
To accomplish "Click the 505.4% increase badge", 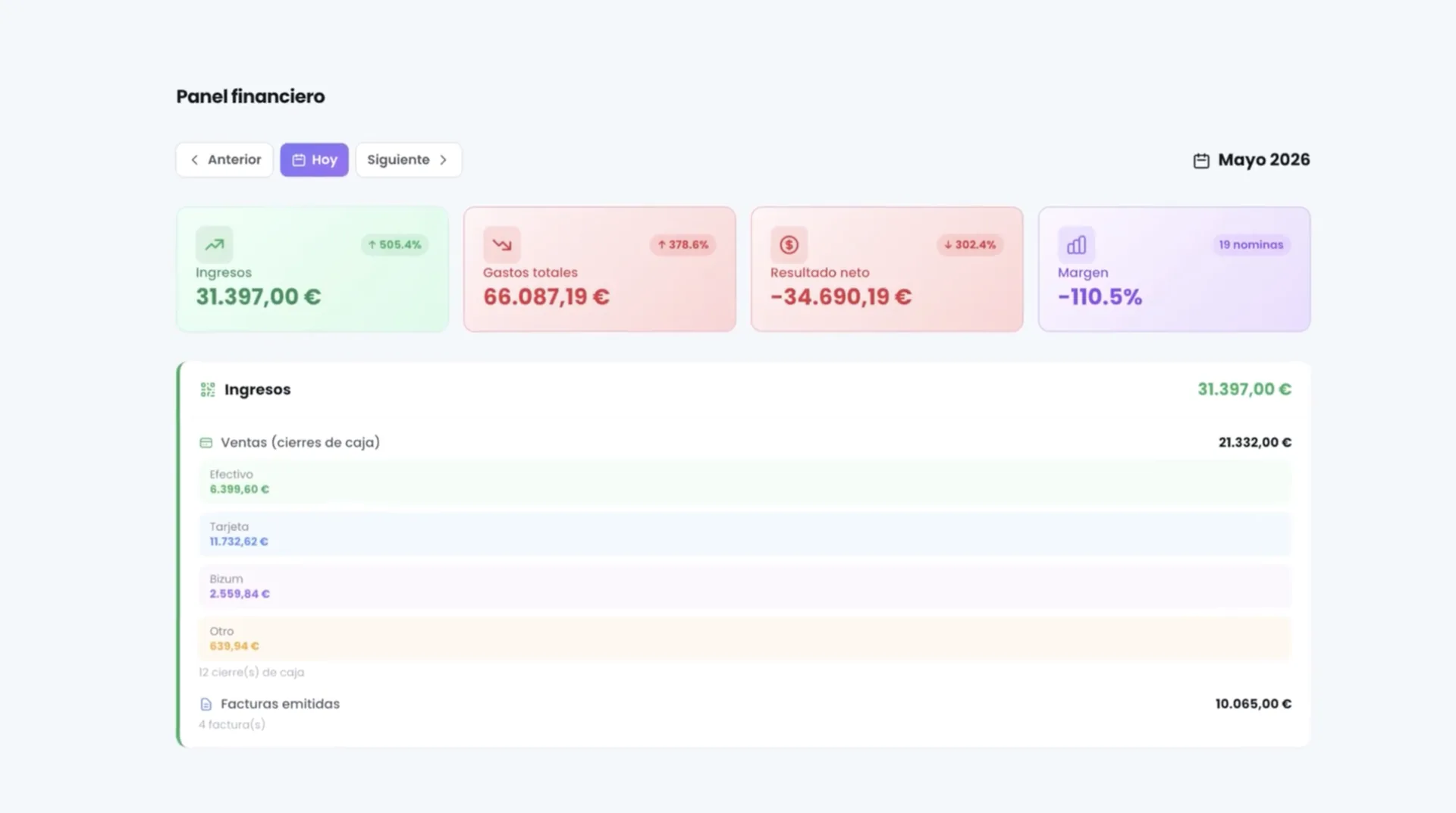I will [394, 245].
